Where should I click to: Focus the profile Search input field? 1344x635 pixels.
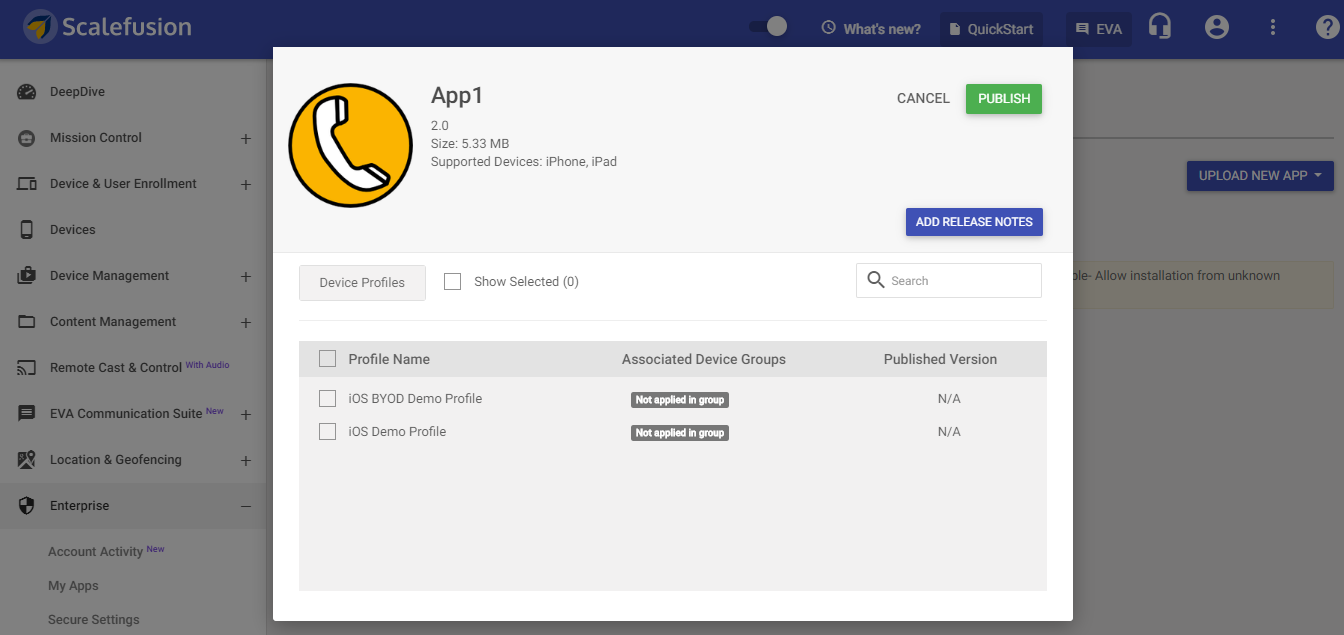(949, 280)
